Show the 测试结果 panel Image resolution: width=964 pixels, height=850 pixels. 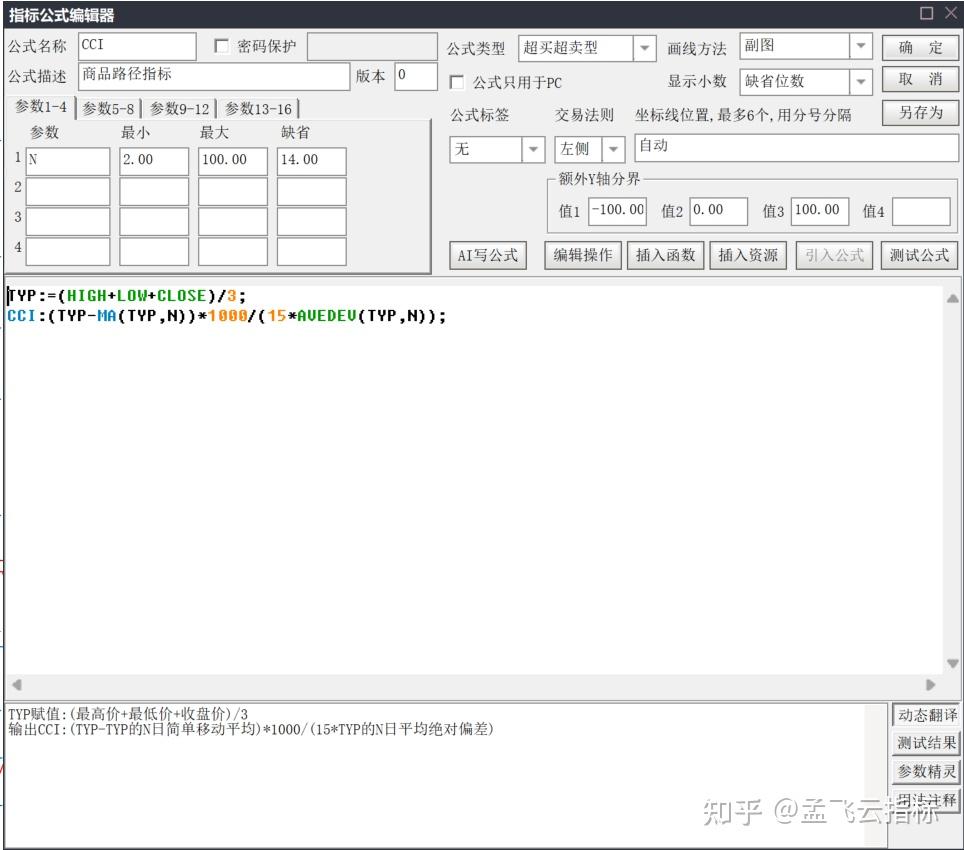[x=926, y=743]
